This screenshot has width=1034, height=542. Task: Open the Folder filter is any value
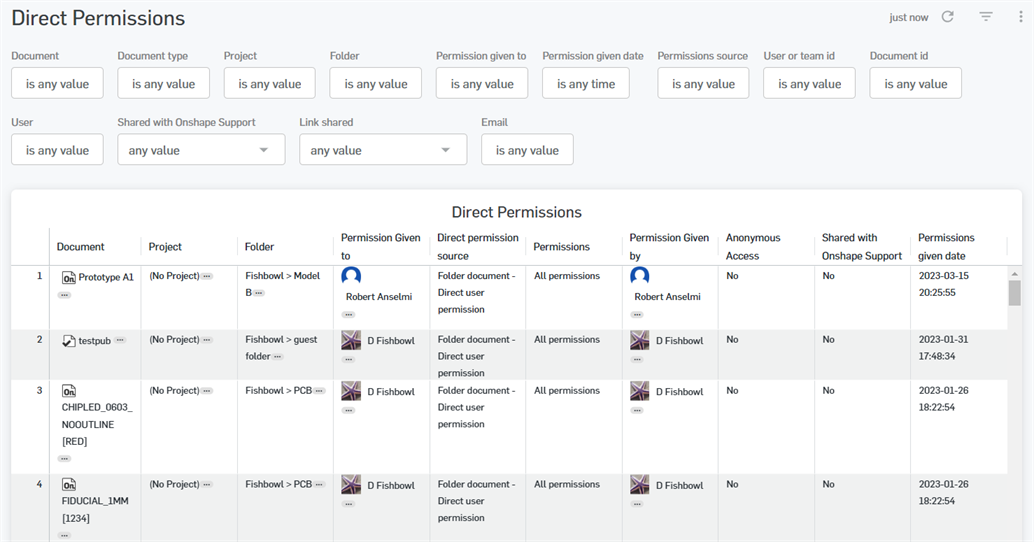tap(376, 83)
